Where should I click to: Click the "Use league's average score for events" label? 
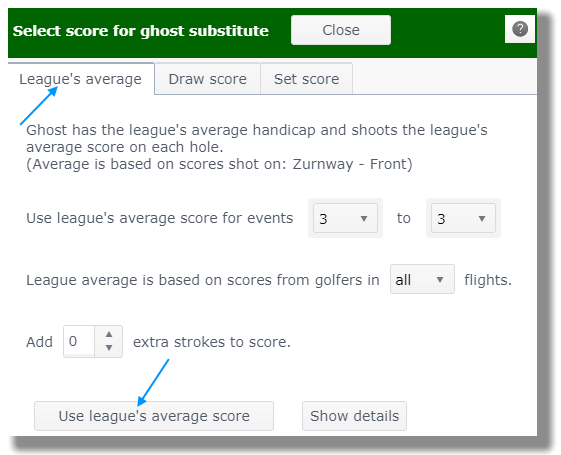pyautogui.click(x=160, y=218)
